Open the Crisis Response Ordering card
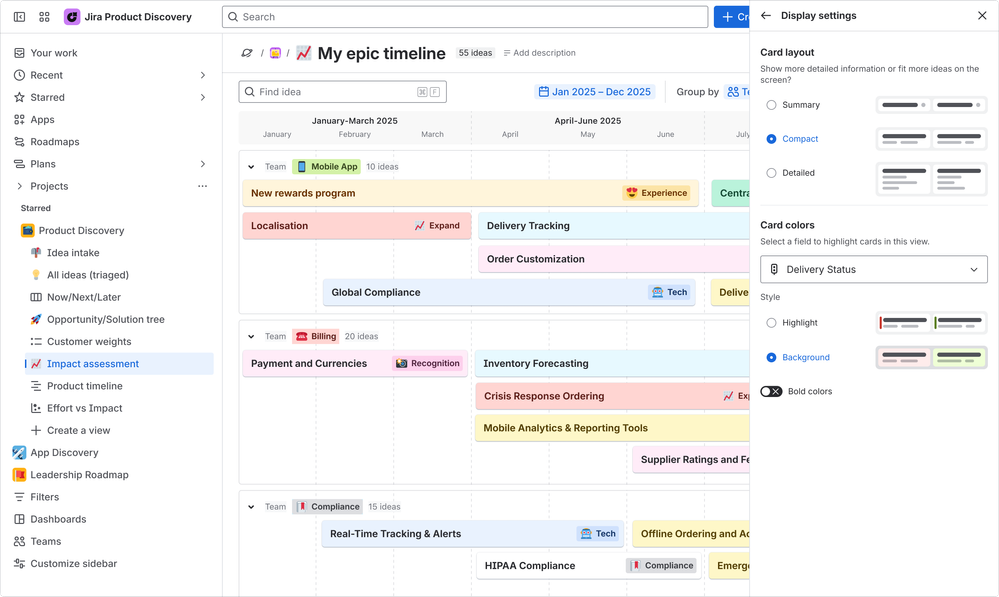The width and height of the screenshot is (999, 597). [x=612, y=396]
